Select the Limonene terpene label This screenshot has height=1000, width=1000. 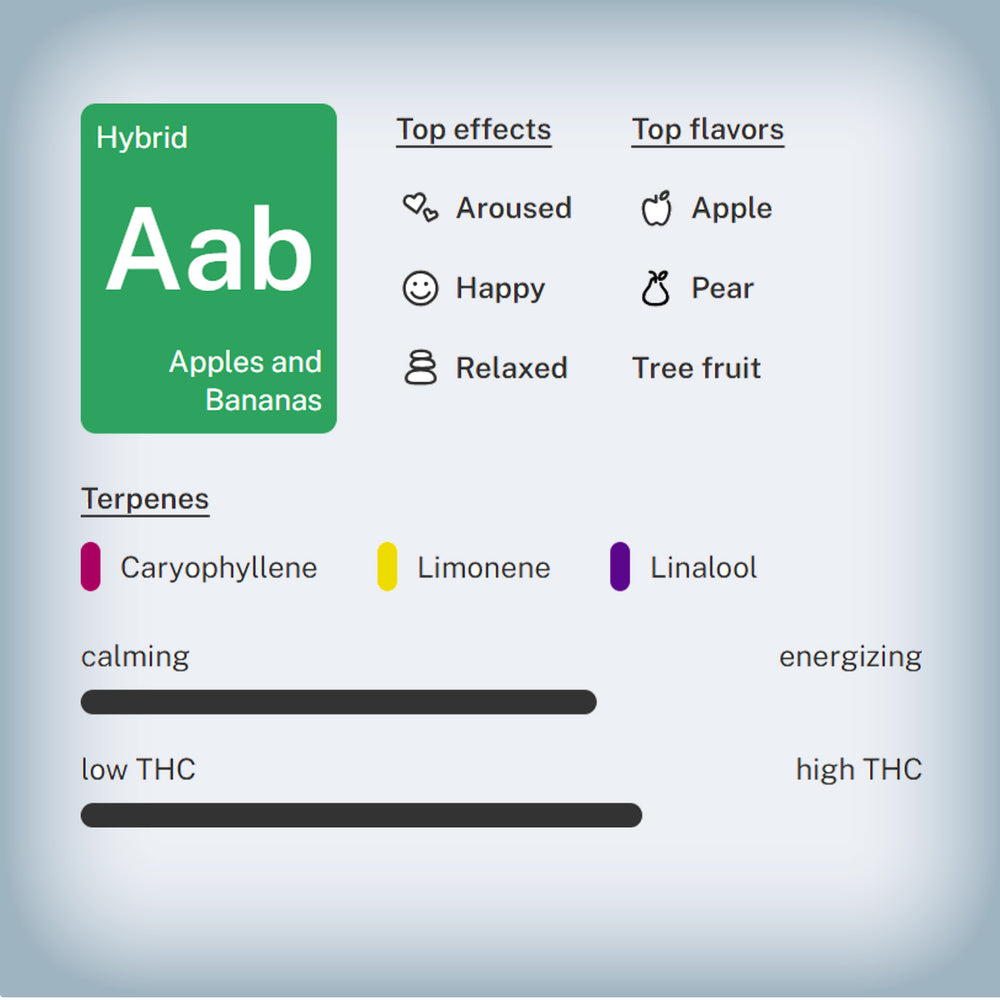tap(483, 568)
